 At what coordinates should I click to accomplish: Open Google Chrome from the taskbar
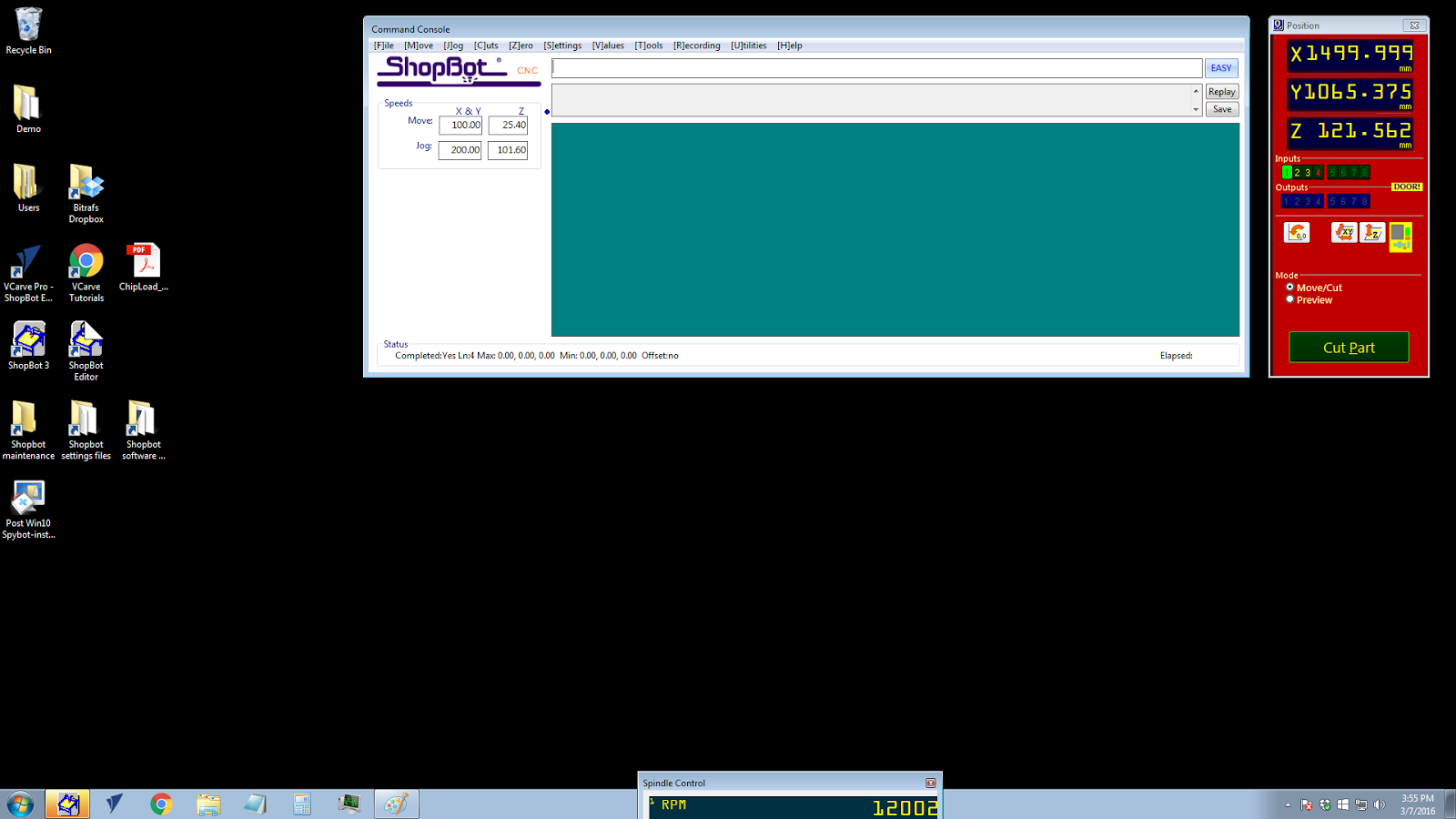161,804
